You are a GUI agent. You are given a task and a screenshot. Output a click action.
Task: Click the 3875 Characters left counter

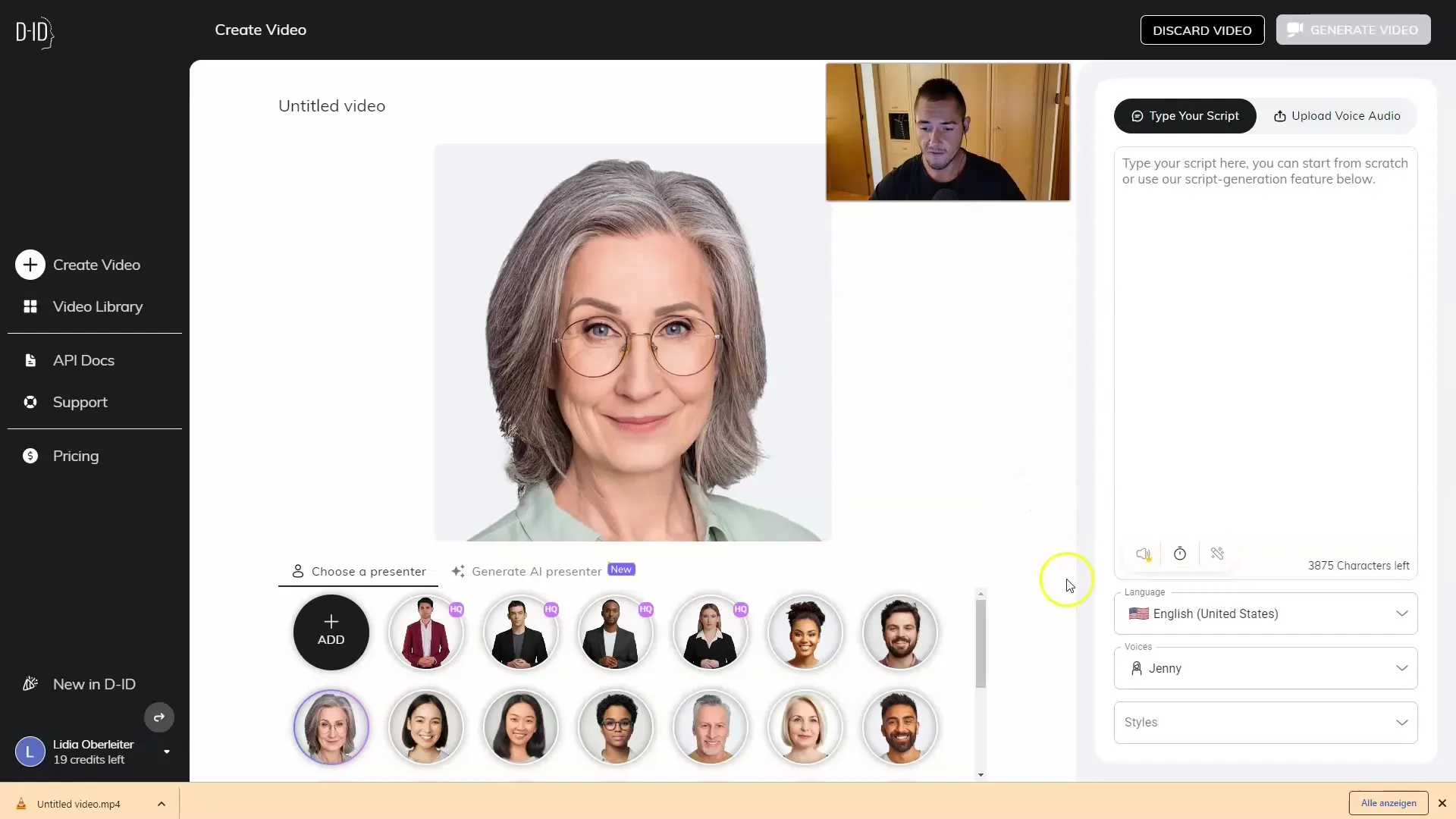1358,566
